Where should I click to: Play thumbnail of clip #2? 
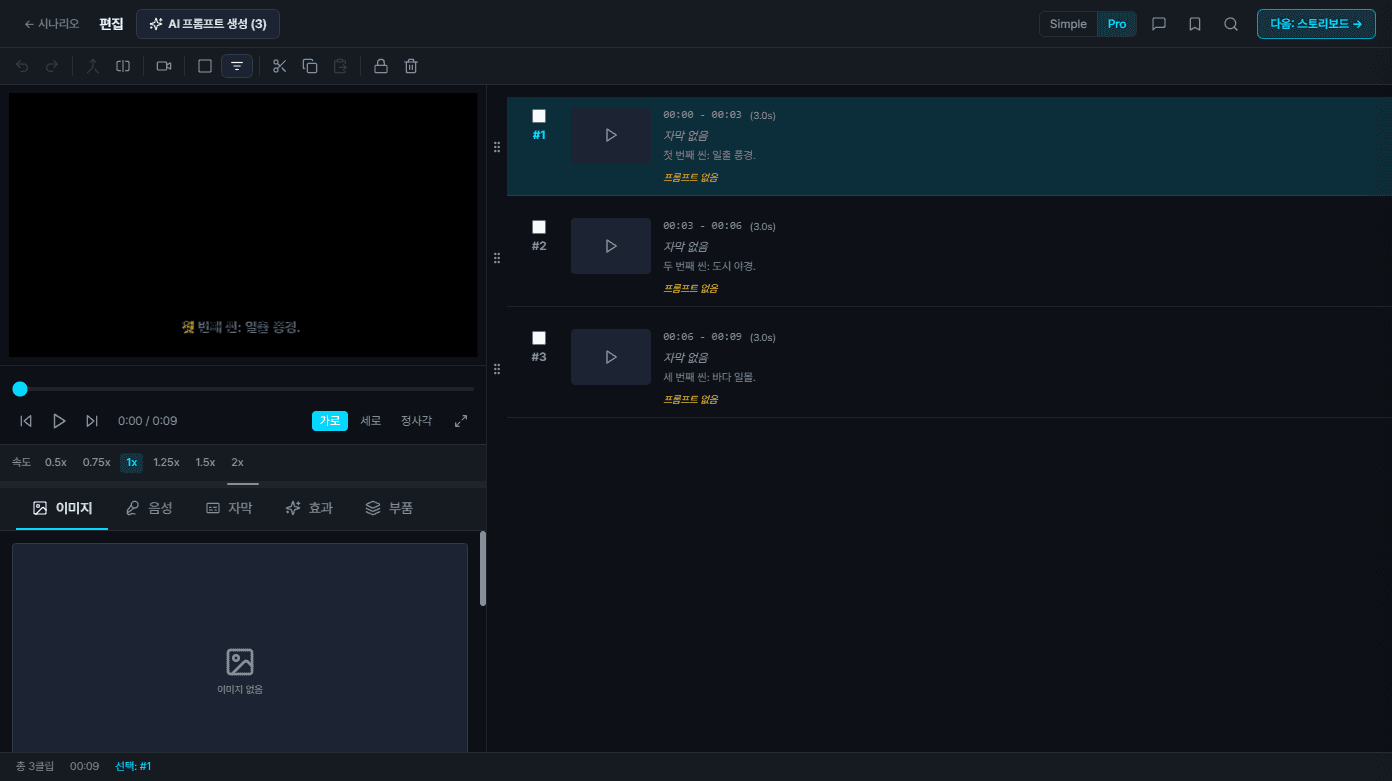coord(611,246)
